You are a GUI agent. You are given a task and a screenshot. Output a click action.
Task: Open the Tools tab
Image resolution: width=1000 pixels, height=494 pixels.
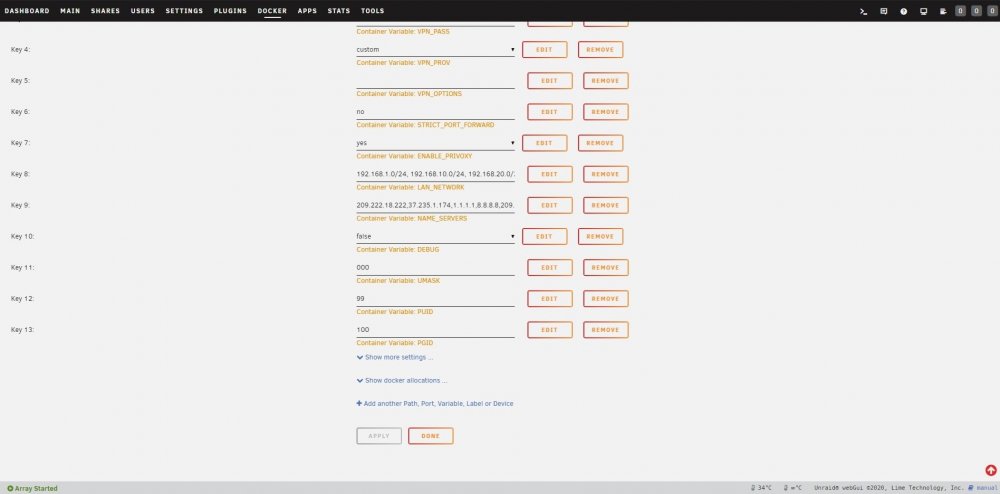click(x=372, y=11)
